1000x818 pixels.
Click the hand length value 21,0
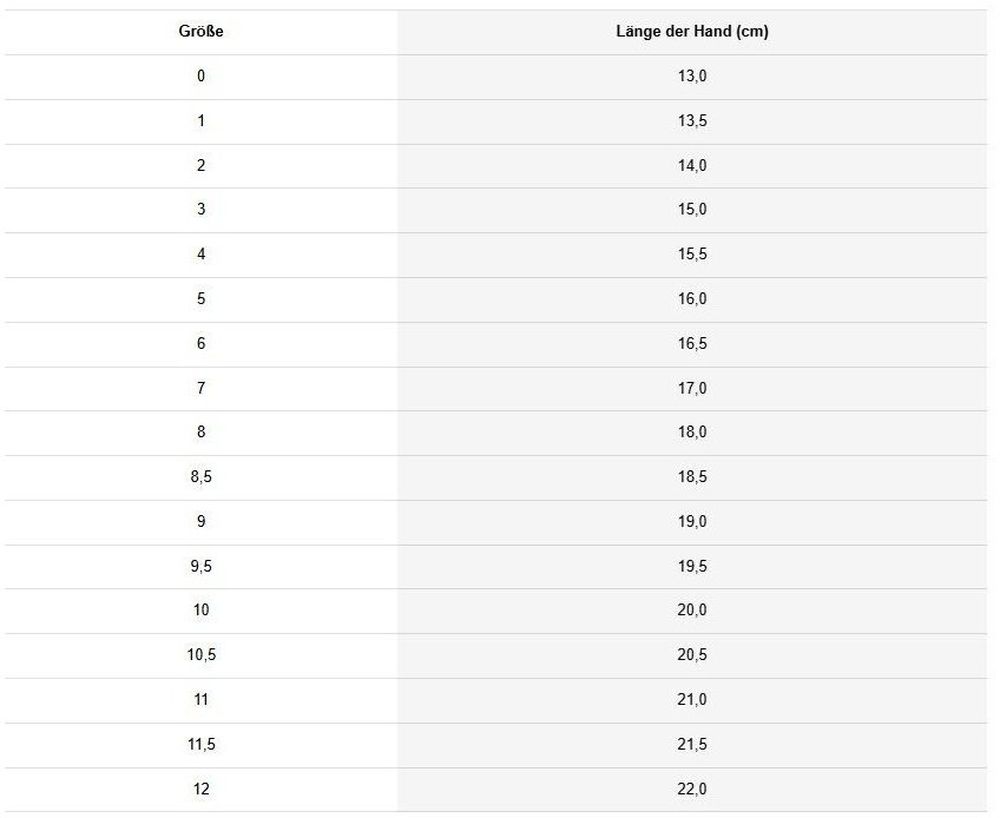[x=692, y=700]
